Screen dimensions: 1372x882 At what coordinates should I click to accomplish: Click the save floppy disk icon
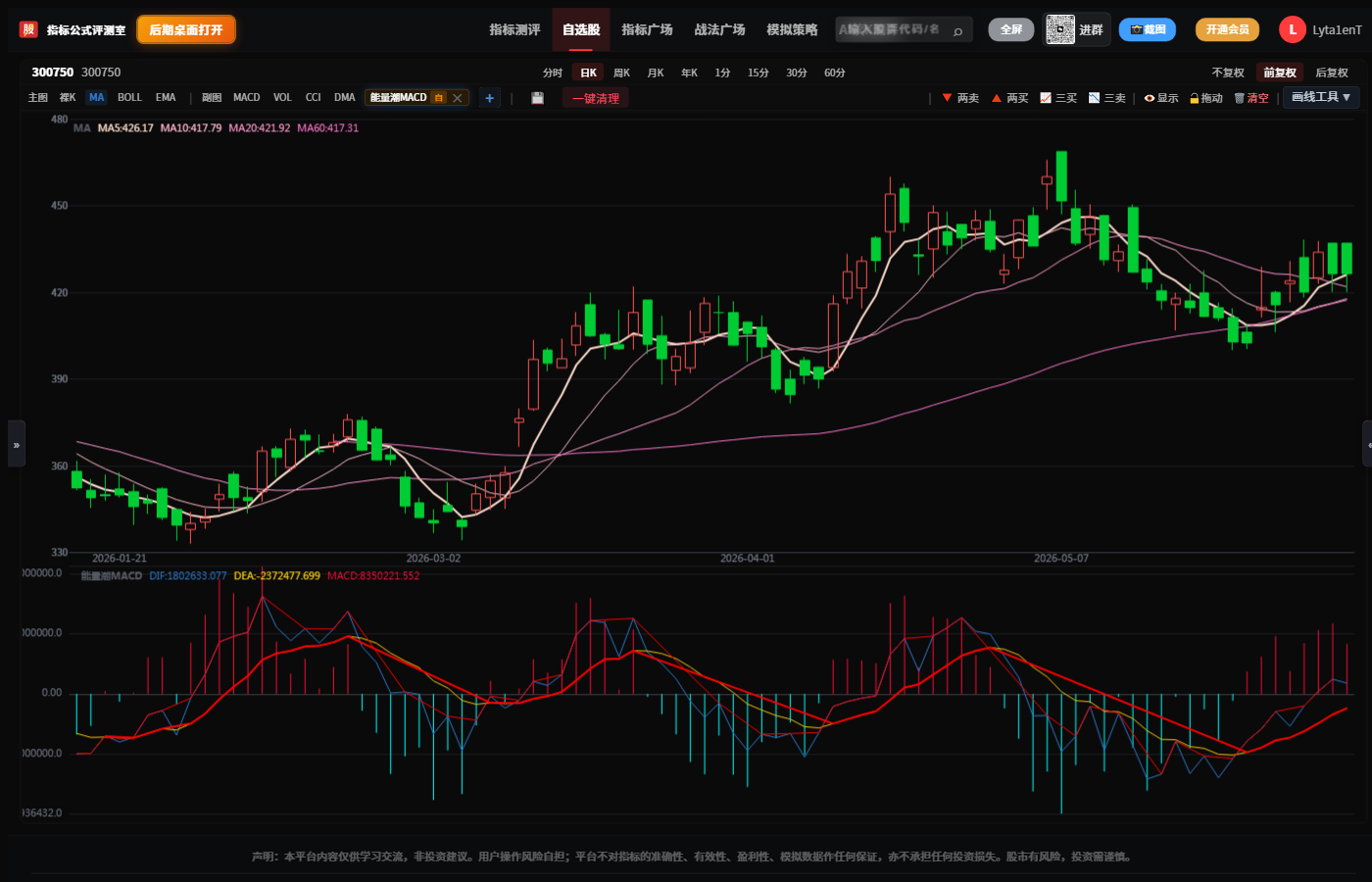click(x=537, y=98)
